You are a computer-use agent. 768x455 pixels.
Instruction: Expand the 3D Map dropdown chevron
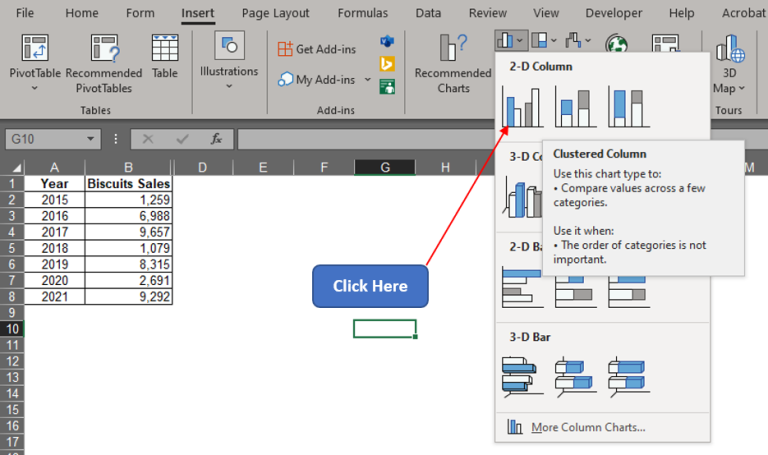click(x=742, y=88)
